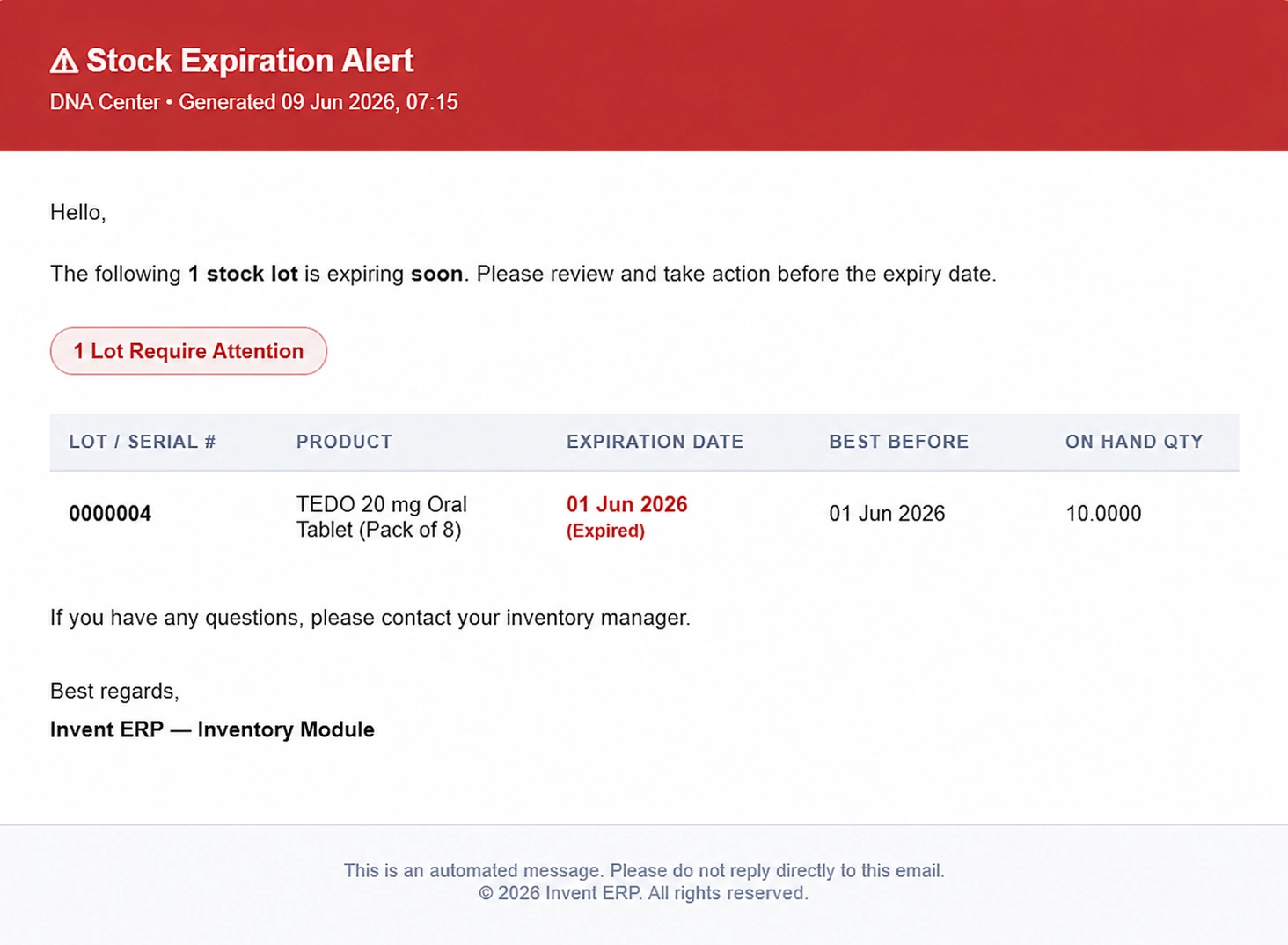This screenshot has height=945, width=1288.
Task: Click the EXPIRATION DATE column header
Action: [x=655, y=442]
